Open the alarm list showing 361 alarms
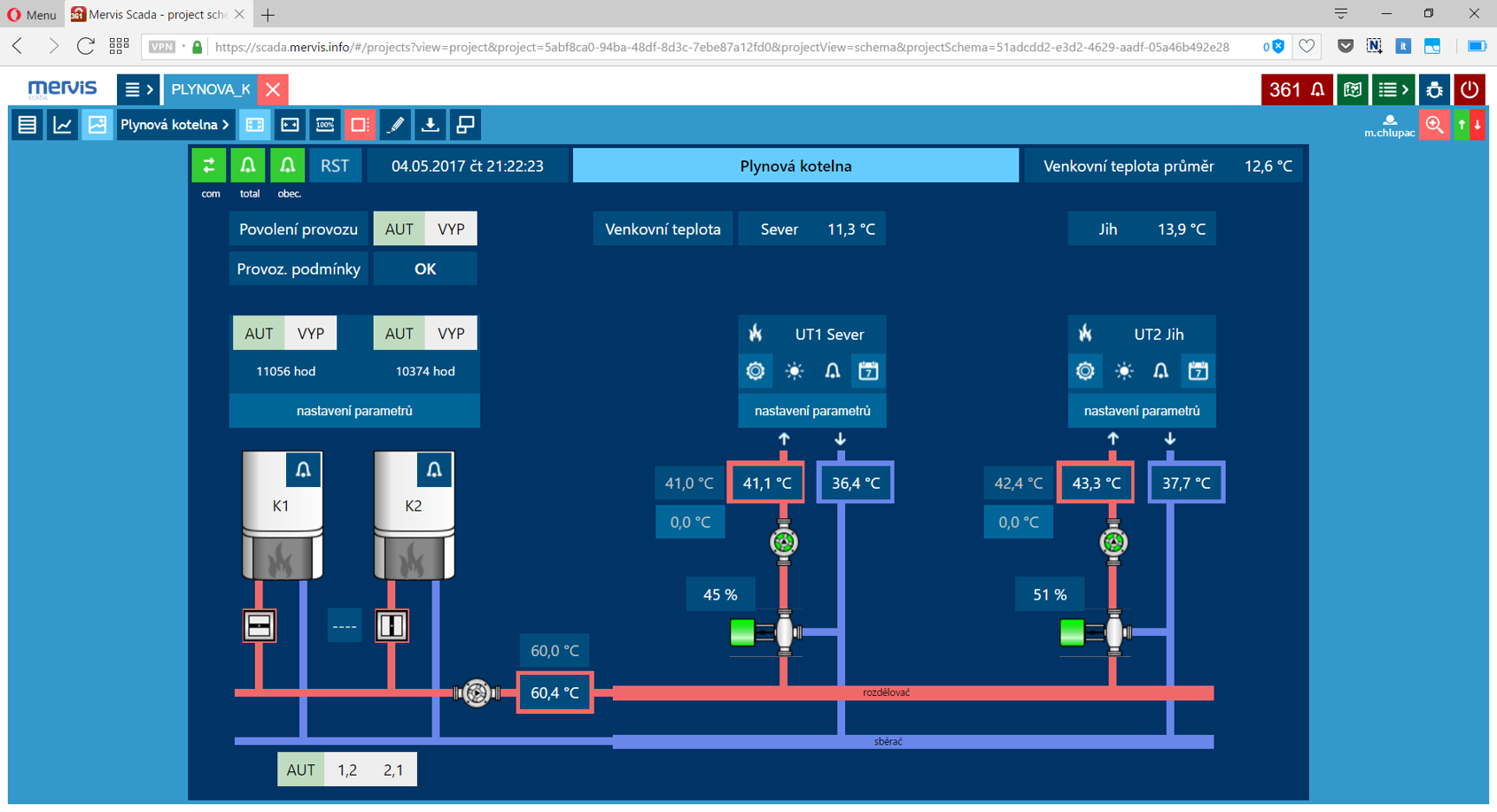 click(1296, 89)
